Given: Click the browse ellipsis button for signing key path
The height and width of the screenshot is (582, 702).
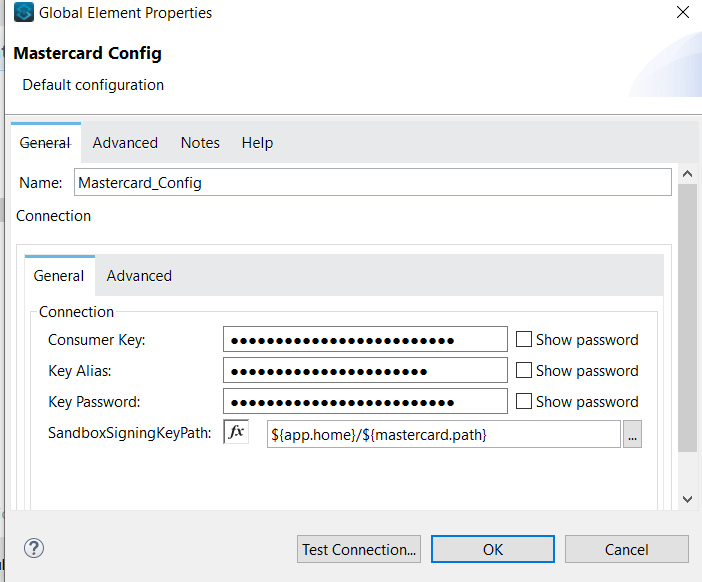Looking at the screenshot, I should tap(632, 434).
